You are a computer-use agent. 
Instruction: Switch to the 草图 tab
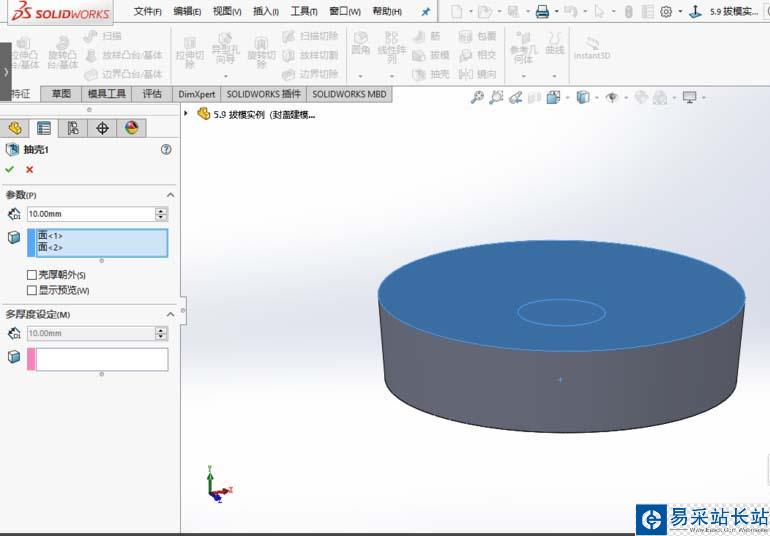pyautogui.click(x=61, y=94)
